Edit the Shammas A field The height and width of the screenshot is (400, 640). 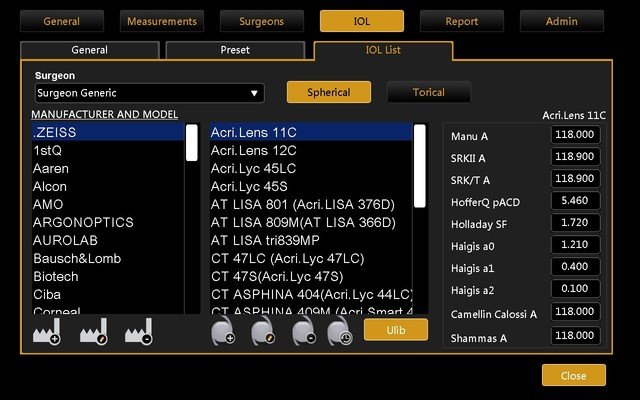[x=575, y=336]
